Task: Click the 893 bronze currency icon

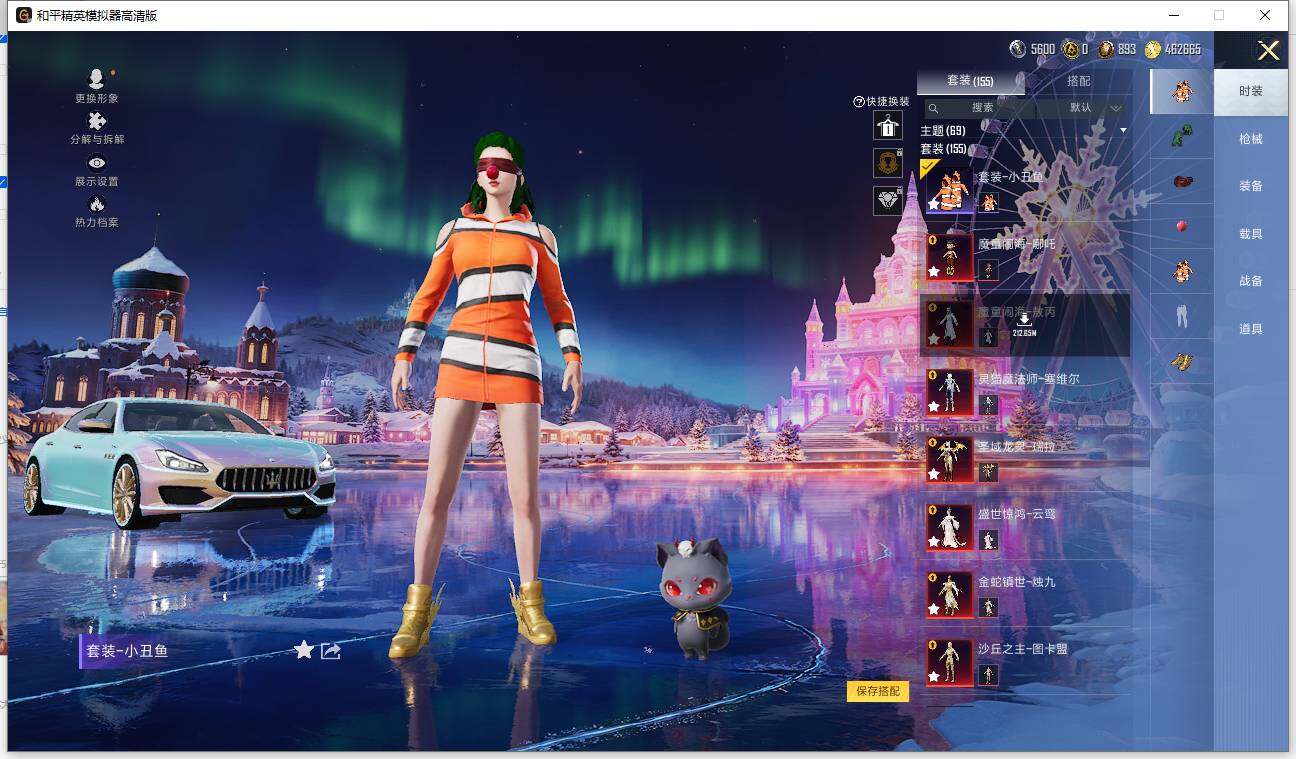Action: click(x=1106, y=49)
